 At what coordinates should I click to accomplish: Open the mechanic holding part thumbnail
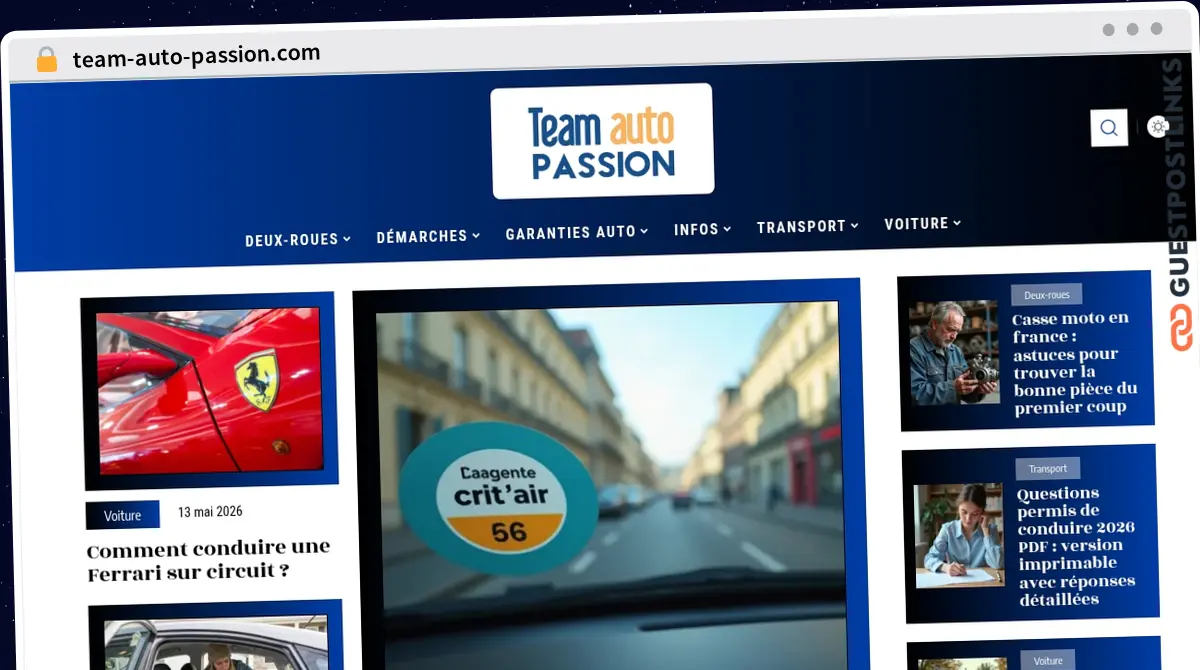[x=955, y=352]
